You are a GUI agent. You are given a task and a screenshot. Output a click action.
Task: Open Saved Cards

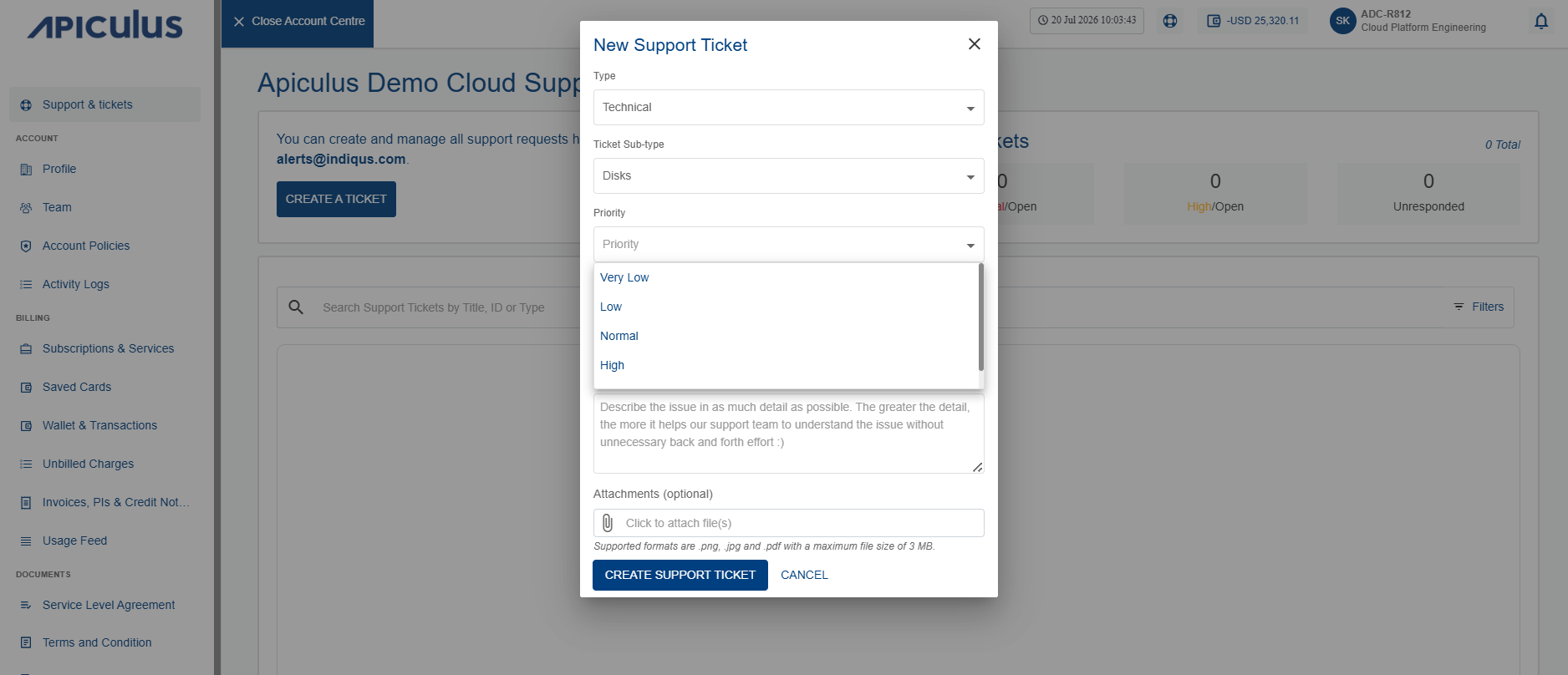(77, 387)
